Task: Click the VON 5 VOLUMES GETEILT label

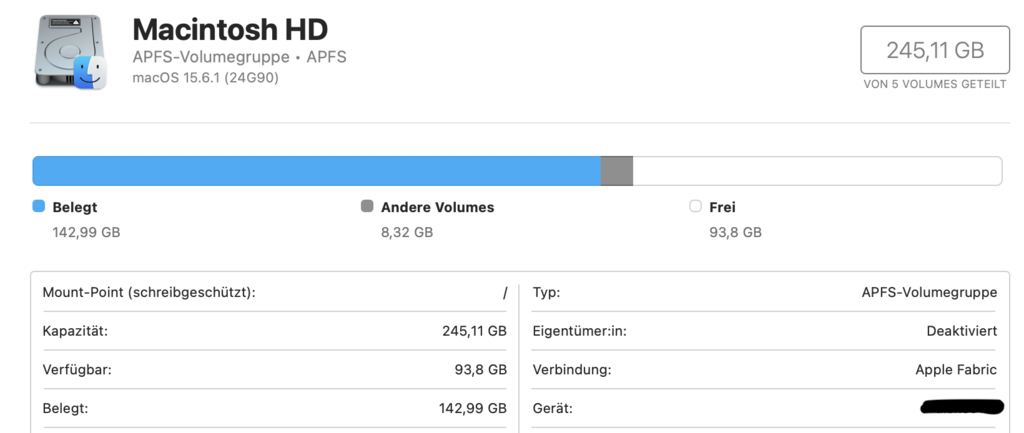Action: click(x=935, y=85)
